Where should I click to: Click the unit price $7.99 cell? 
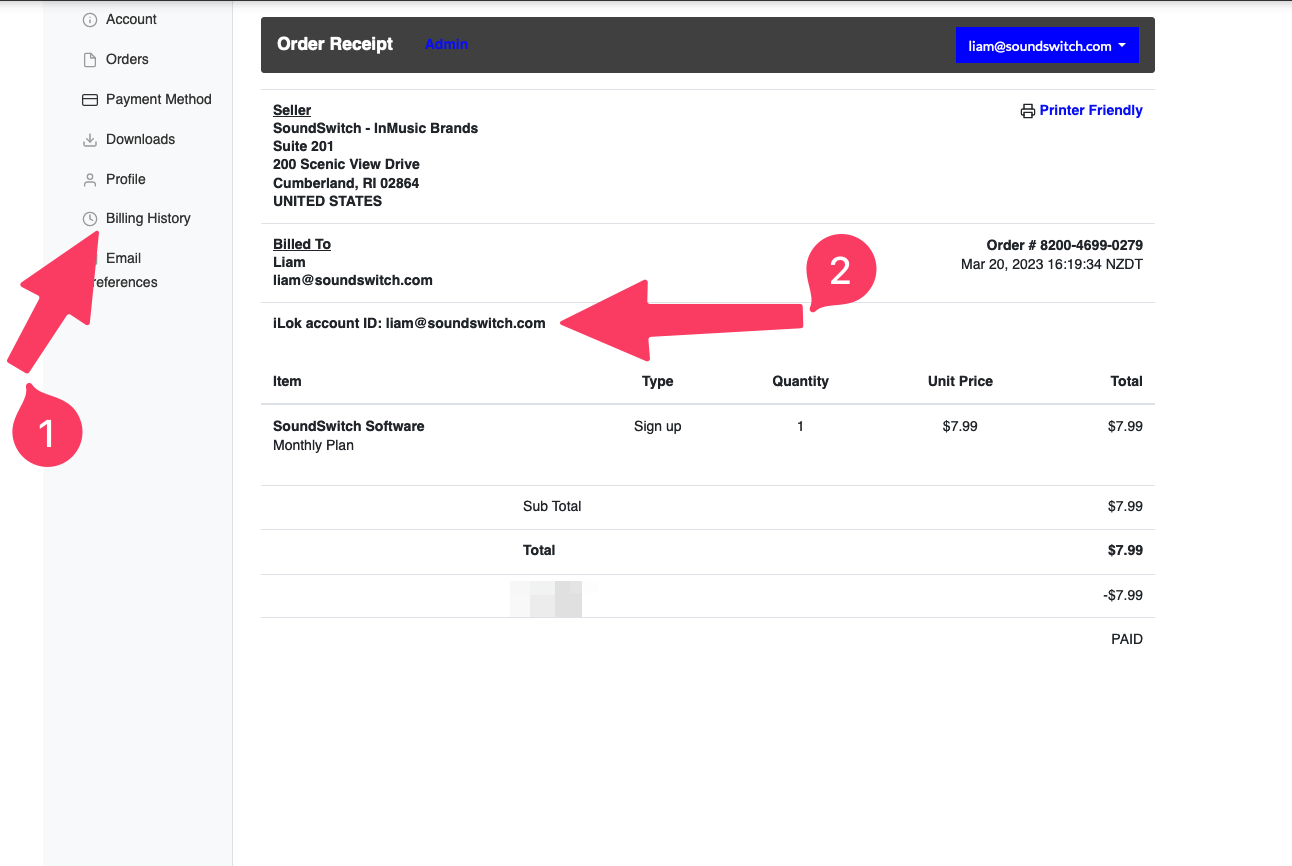click(x=960, y=426)
